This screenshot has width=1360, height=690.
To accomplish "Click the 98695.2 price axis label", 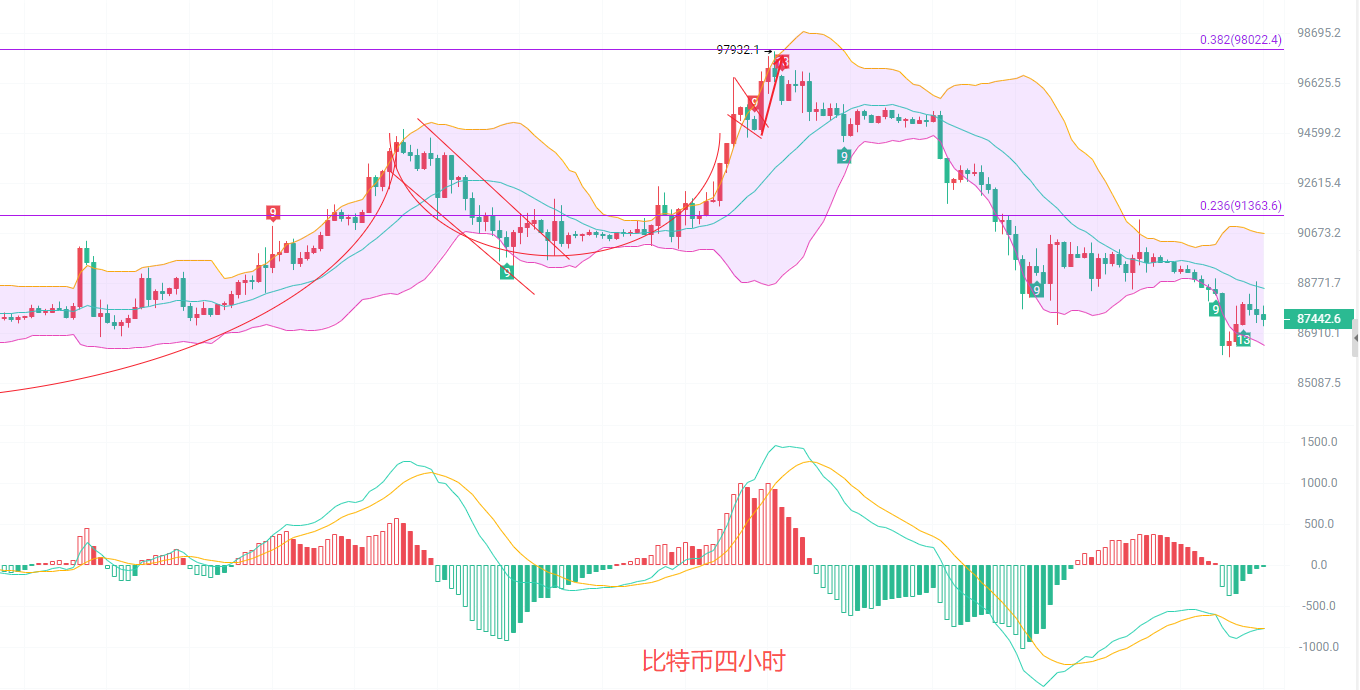I will pyautogui.click(x=1318, y=33).
